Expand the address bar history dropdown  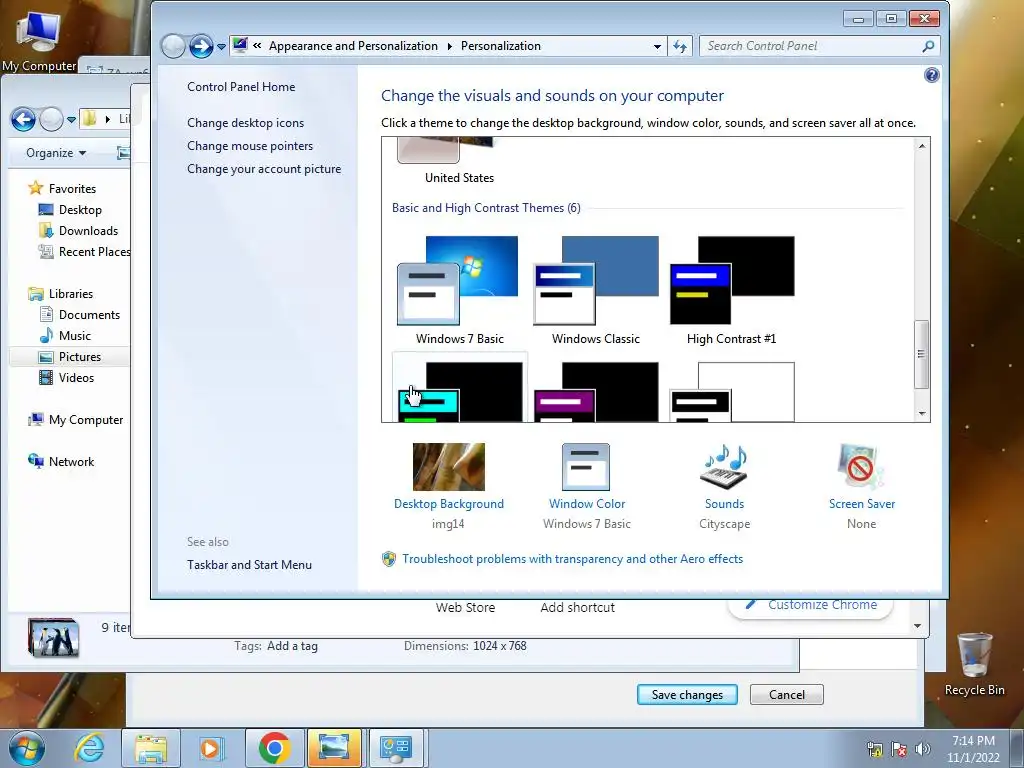pyautogui.click(x=657, y=46)
